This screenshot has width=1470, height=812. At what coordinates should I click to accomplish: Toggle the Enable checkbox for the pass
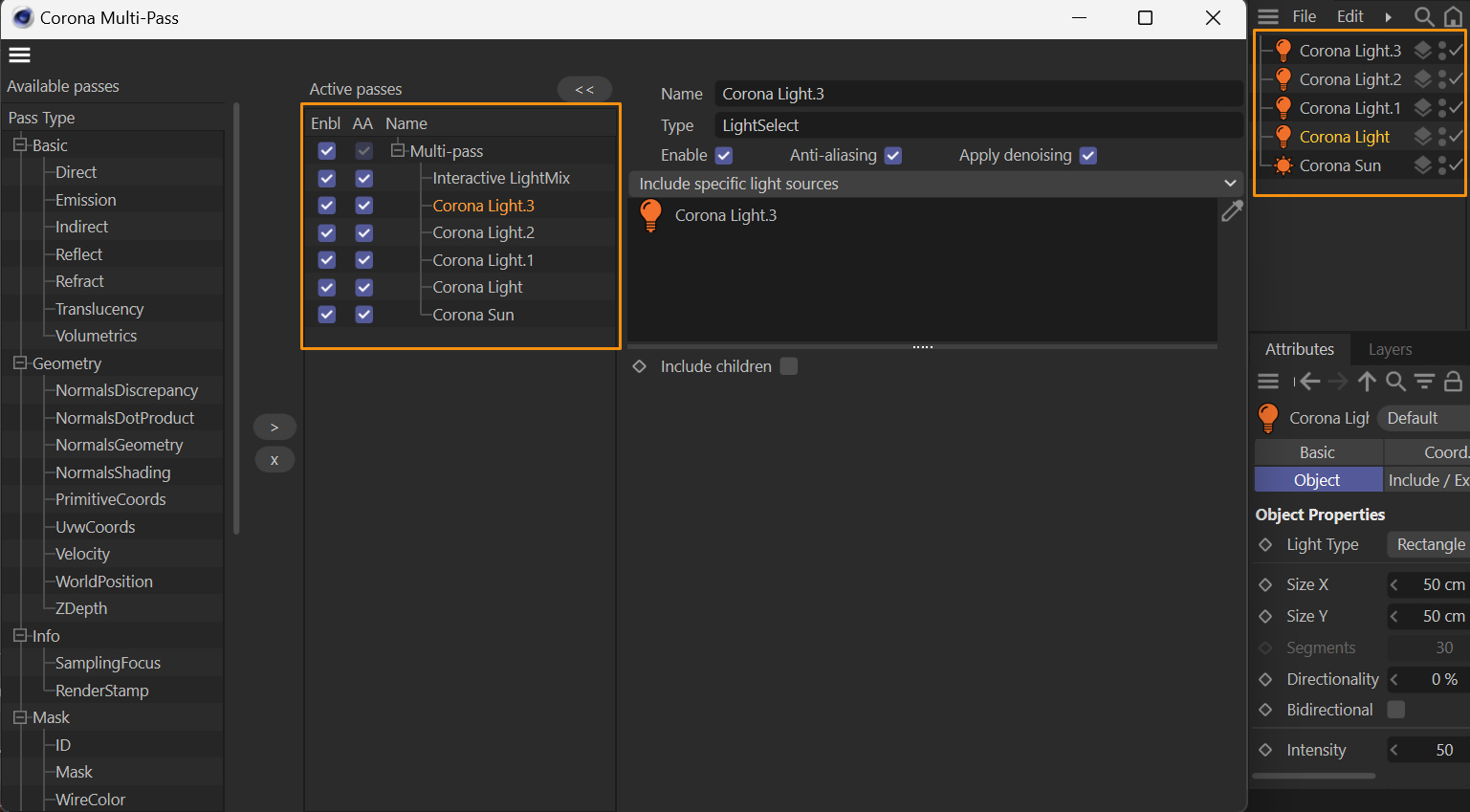point(724,155)
